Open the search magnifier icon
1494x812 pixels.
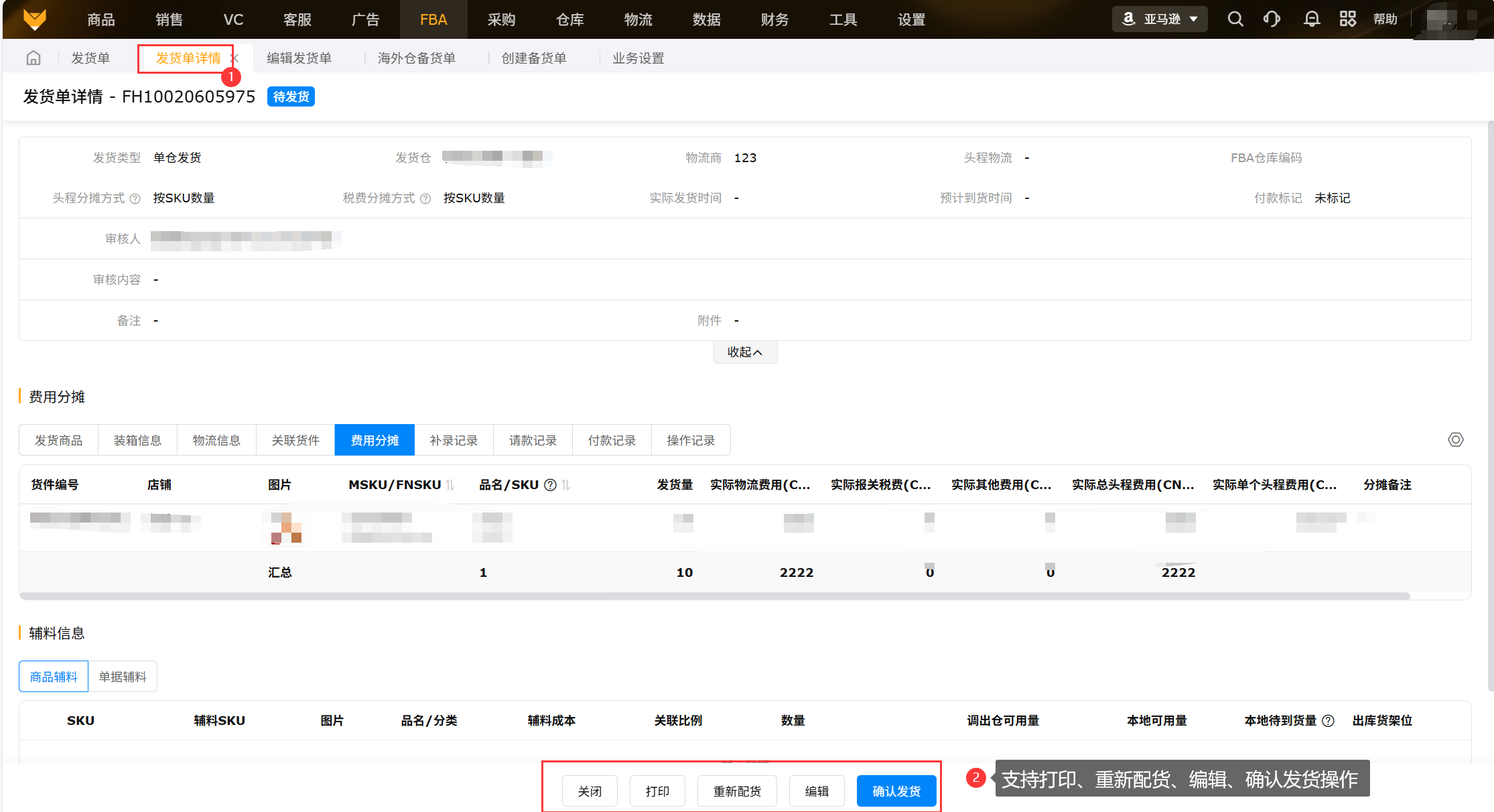point(1235,19)
